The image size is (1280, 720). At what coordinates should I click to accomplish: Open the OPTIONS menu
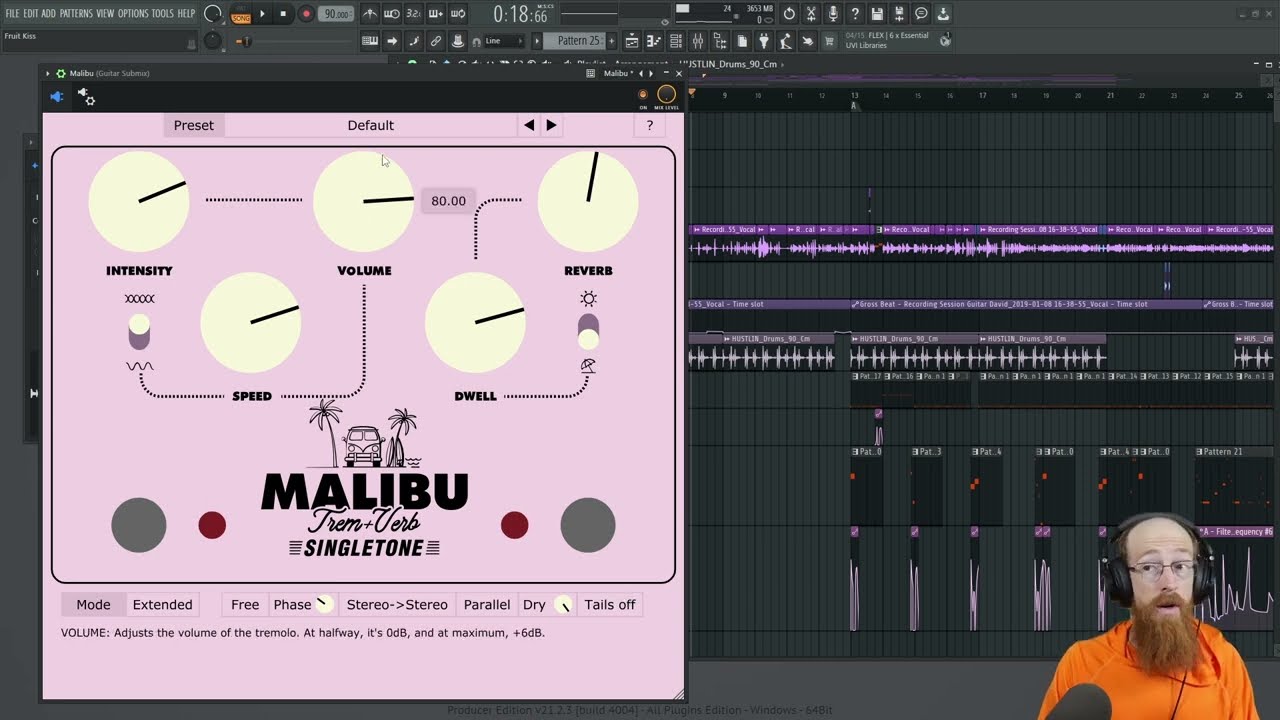click(x=133, y=14)
